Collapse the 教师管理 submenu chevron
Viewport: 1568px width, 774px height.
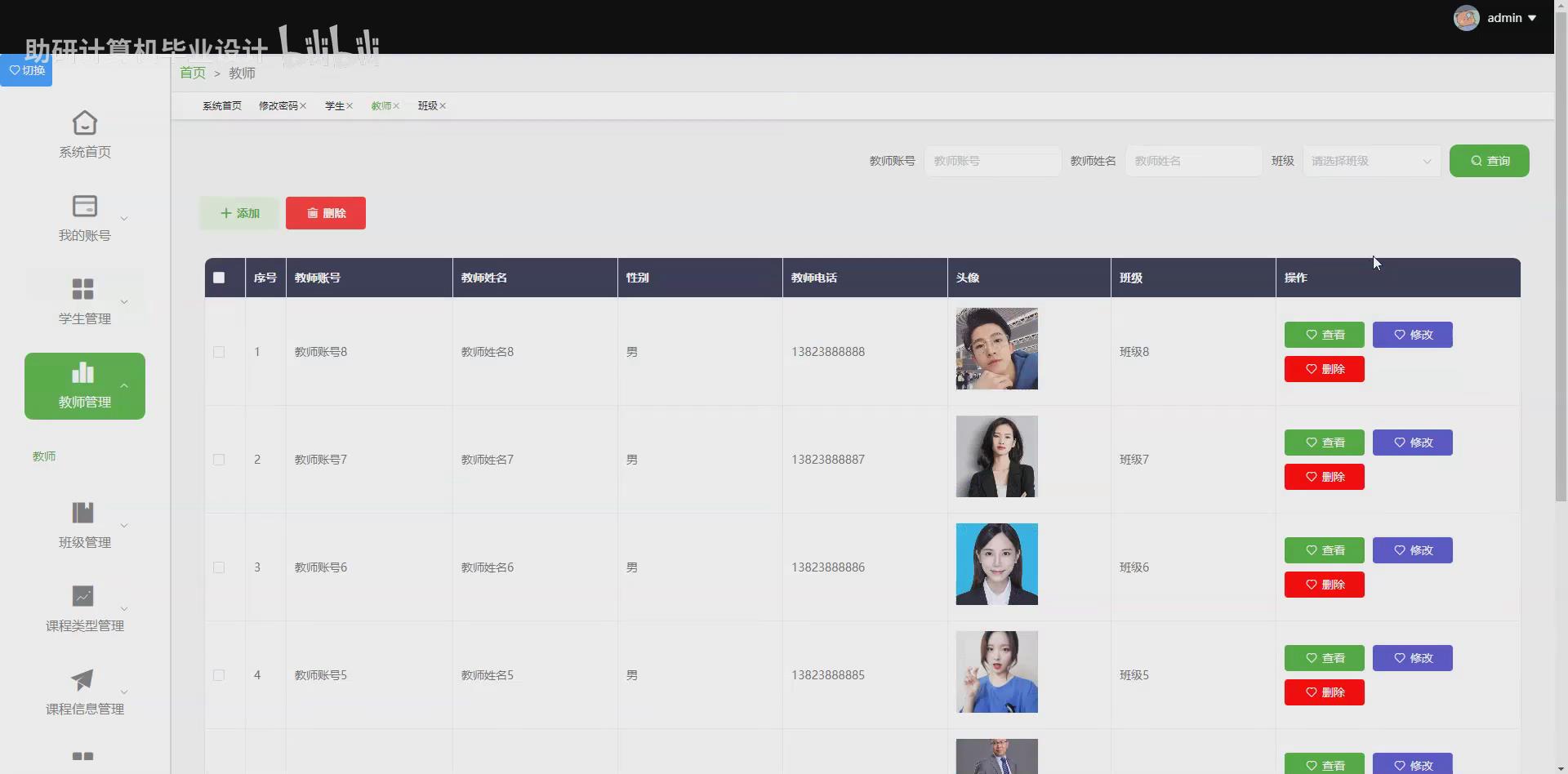point(124,385)
